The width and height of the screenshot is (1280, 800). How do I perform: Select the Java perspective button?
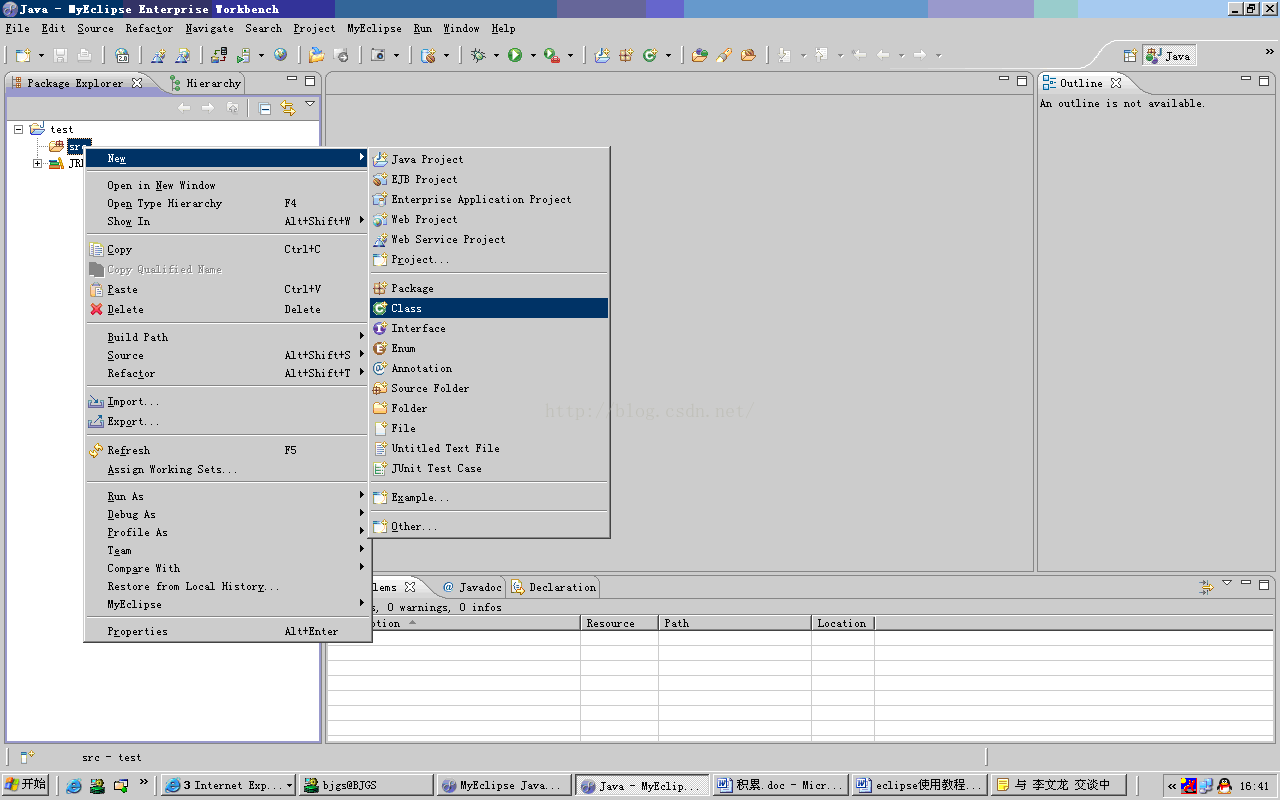click(1169, 56)
